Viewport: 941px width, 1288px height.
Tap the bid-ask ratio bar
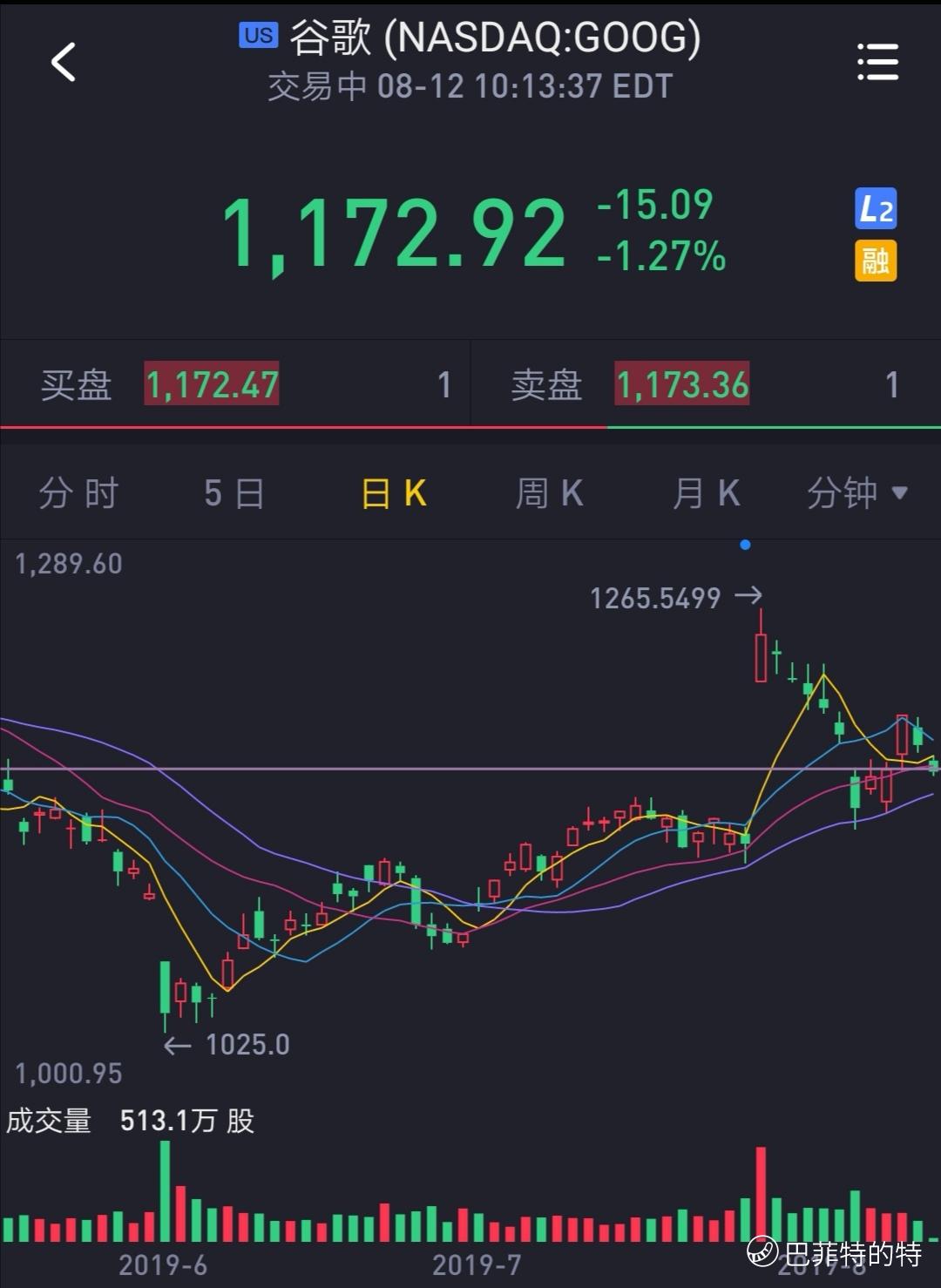pos(470,427)
